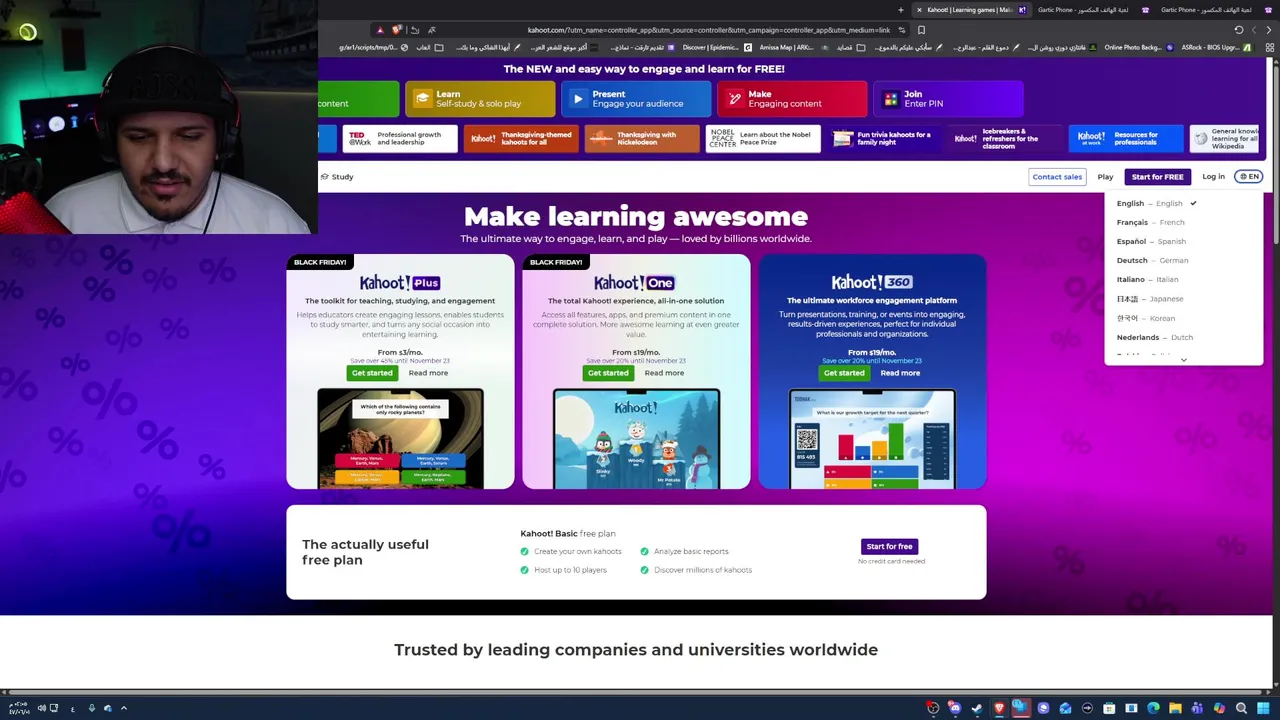
Task: Click the Contact sales button
Action: pos(1057,177)
